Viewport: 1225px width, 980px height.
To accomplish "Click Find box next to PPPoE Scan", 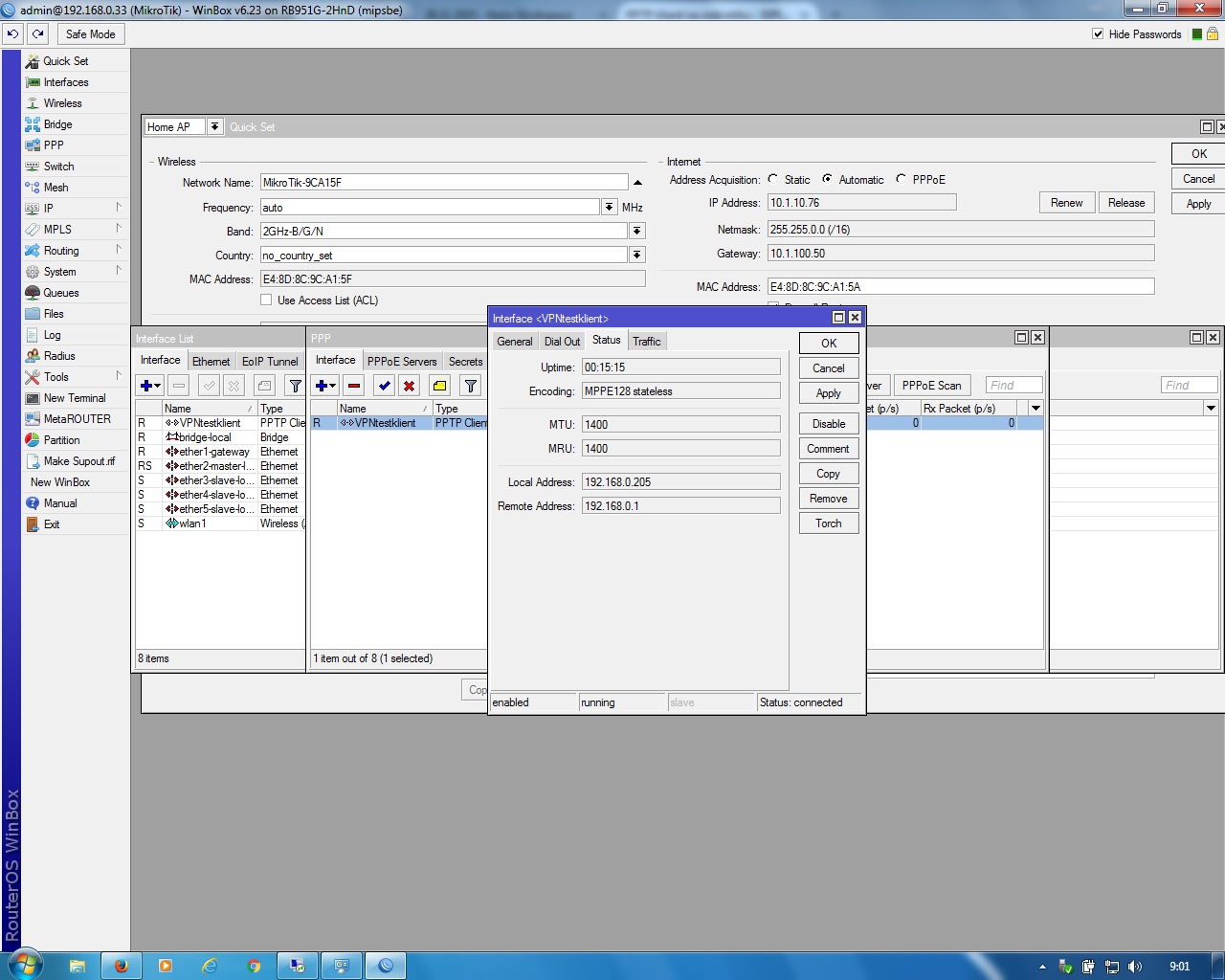I will pos(1013,385).
